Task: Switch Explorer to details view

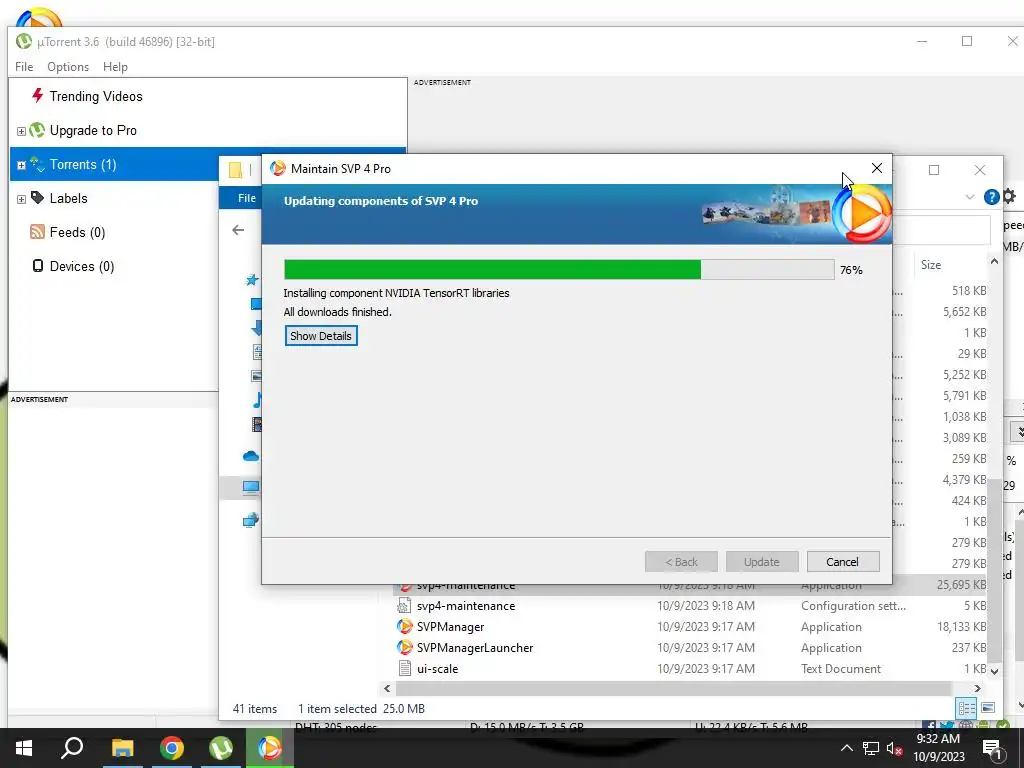Action: (x=967, y=708)
